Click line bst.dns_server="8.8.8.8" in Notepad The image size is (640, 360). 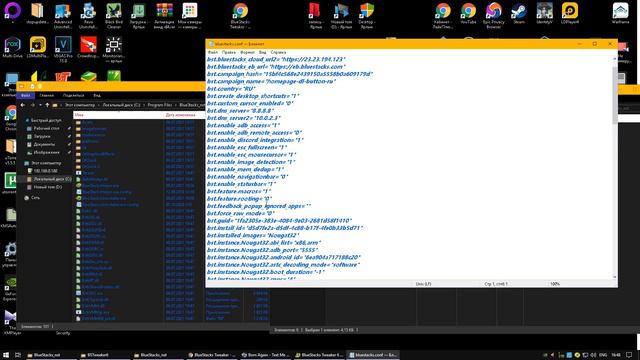coord(240,111)
